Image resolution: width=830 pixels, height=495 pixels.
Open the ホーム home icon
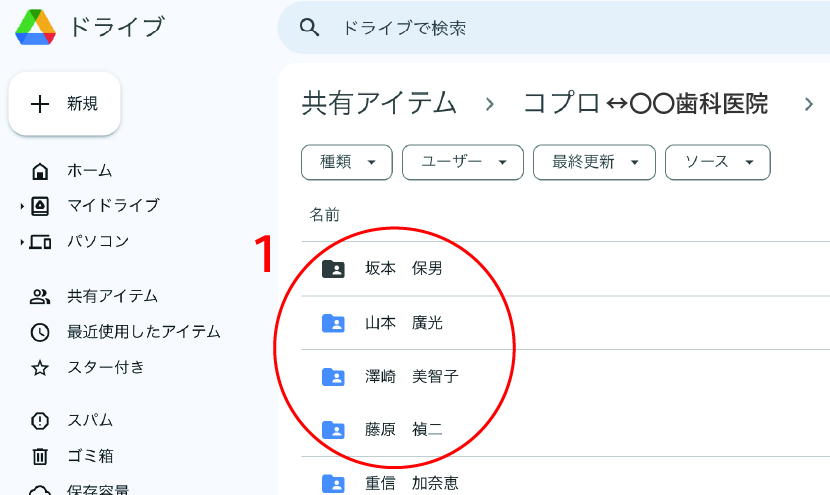(40, 171)
